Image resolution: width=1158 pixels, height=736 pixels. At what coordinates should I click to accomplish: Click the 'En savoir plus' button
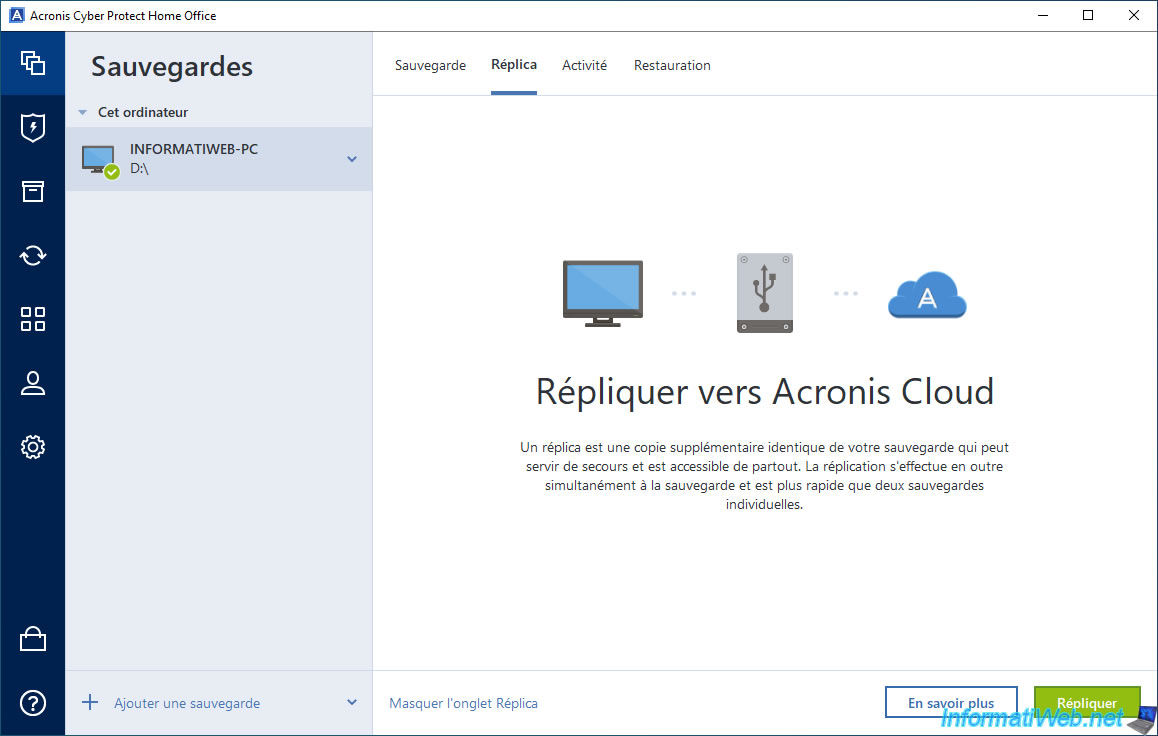(951, 703)
